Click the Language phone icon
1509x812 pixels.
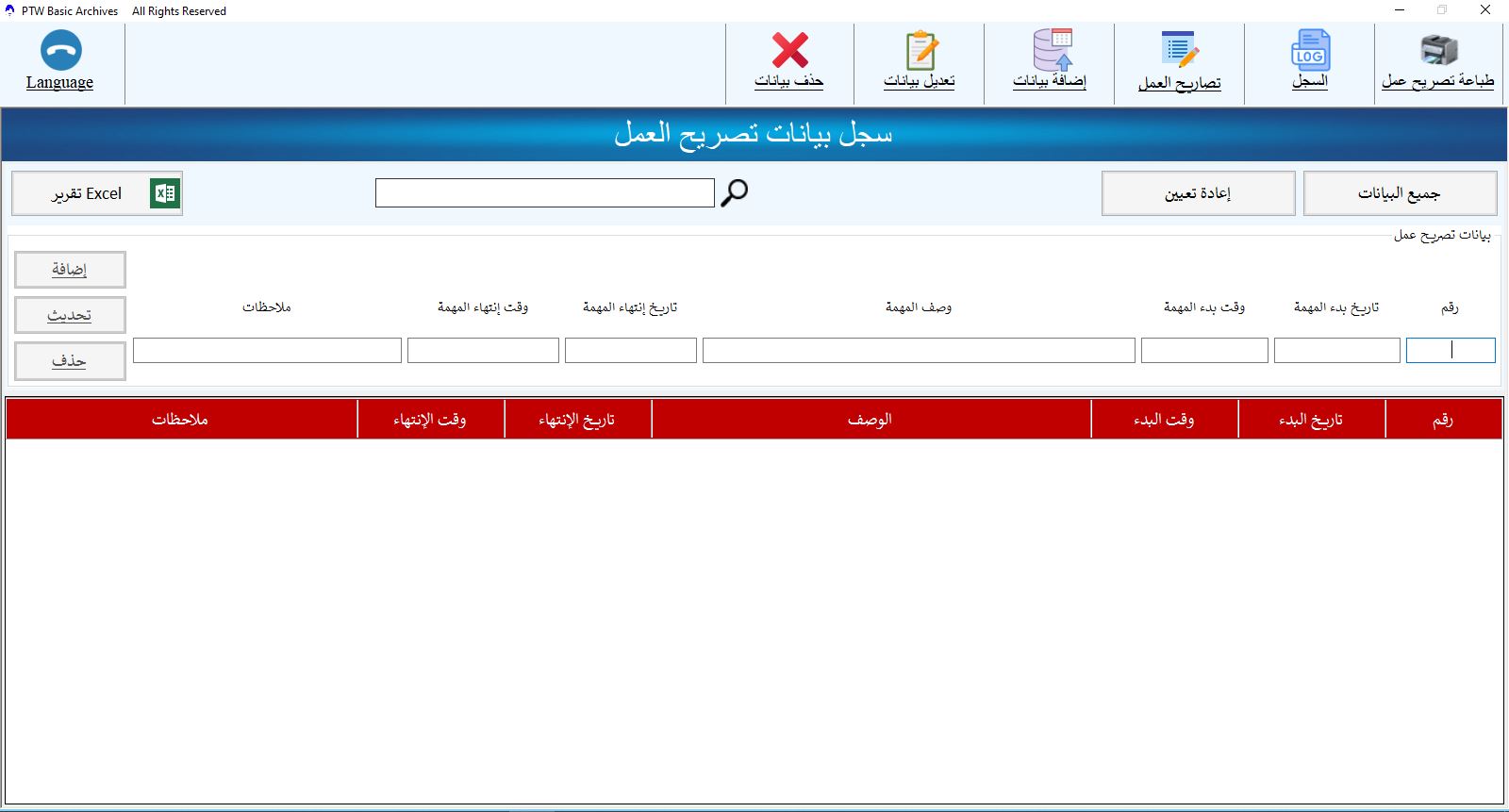[61, 50]
